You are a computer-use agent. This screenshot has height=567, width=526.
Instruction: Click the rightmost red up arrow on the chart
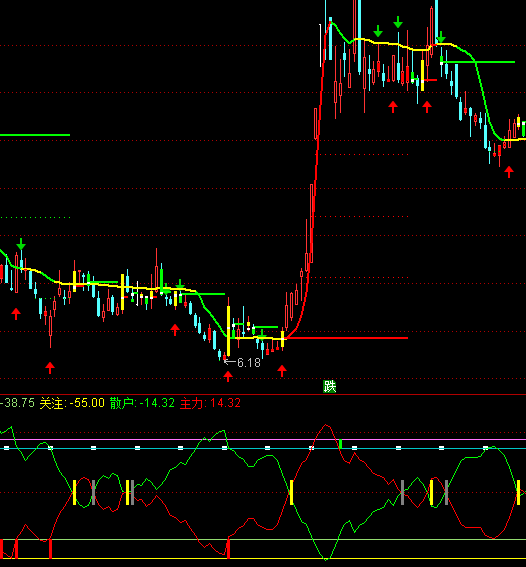tap(509, 172)
